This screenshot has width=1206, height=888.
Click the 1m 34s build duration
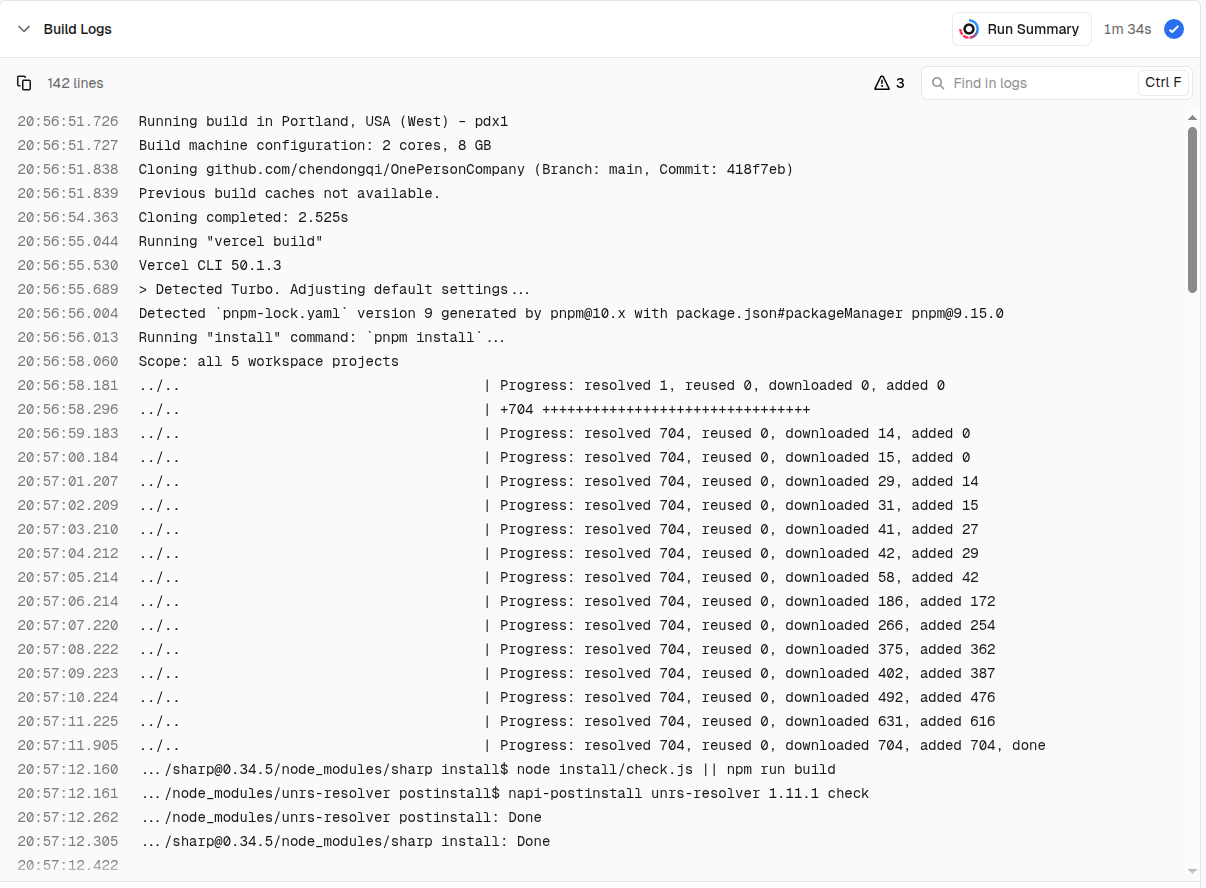pos(1127,29)
